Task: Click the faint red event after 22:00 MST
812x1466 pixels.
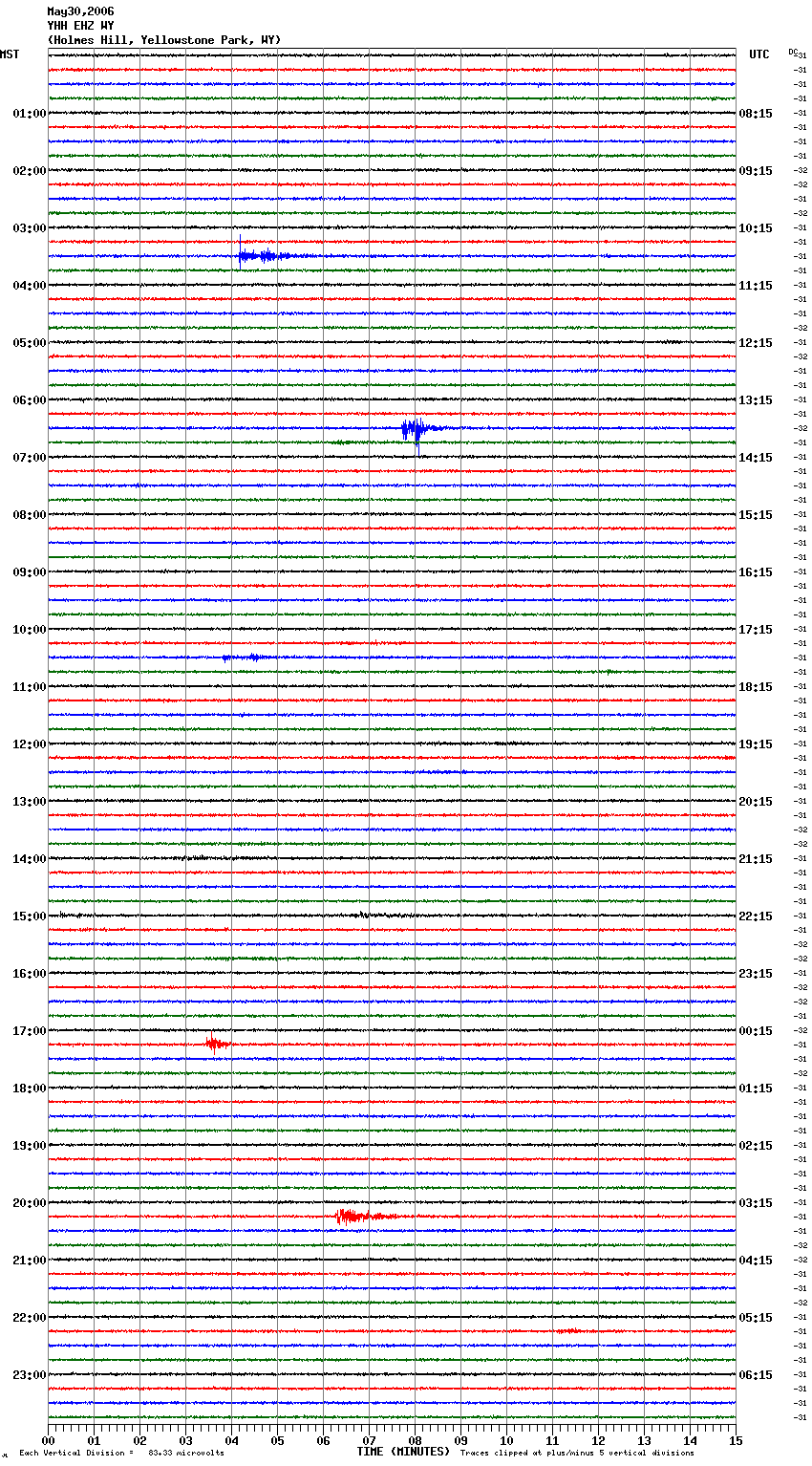Action: click(x=569, y=1330)
